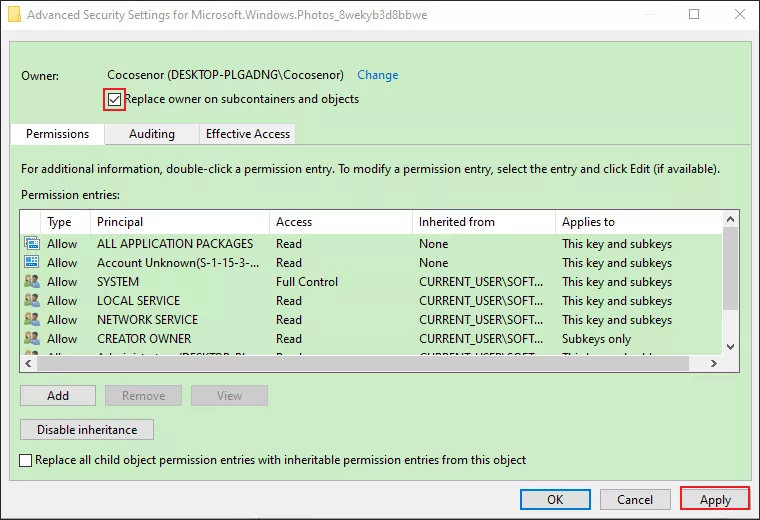Viewport: 760px width, 520px height.
Task: Click Allow in the Account Unknown row
Action: [x=62, y=263]
